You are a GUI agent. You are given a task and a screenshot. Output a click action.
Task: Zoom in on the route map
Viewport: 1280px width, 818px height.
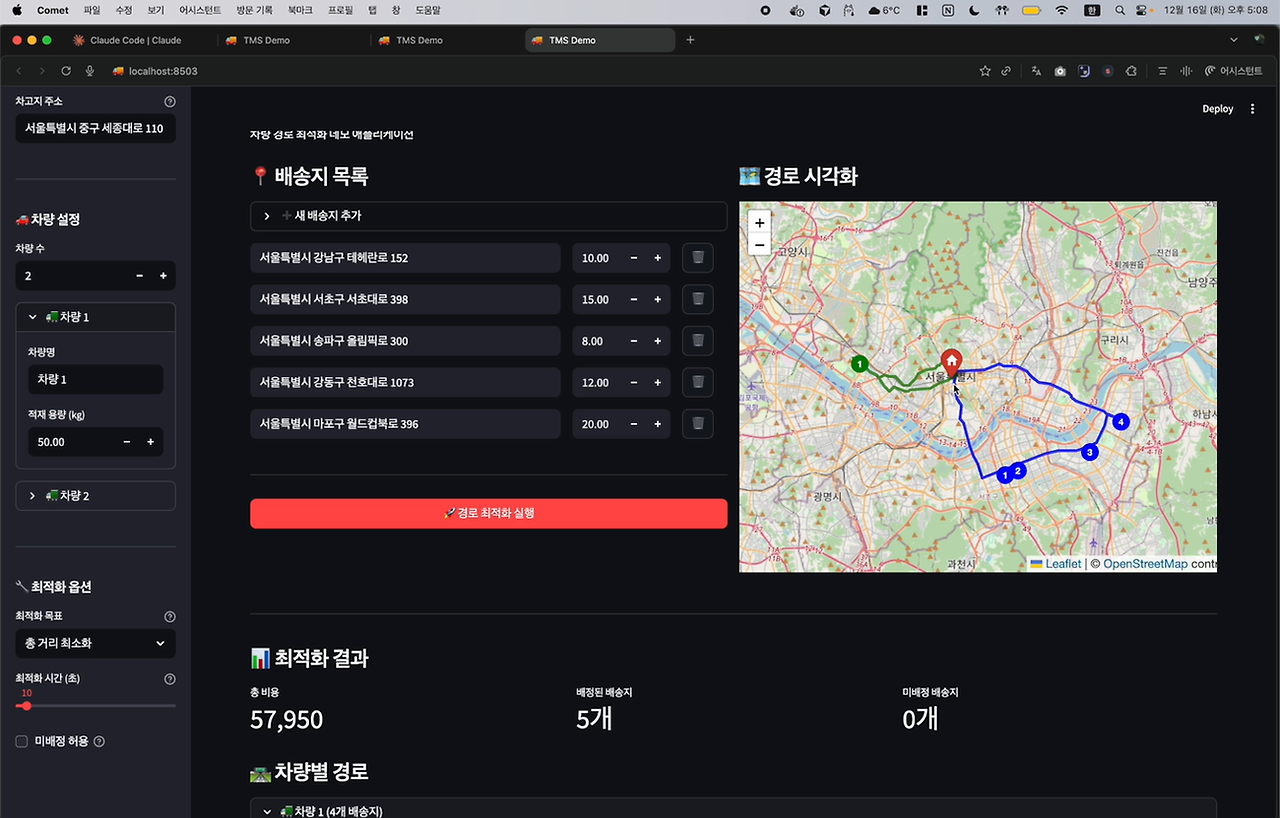click(759, 223)
